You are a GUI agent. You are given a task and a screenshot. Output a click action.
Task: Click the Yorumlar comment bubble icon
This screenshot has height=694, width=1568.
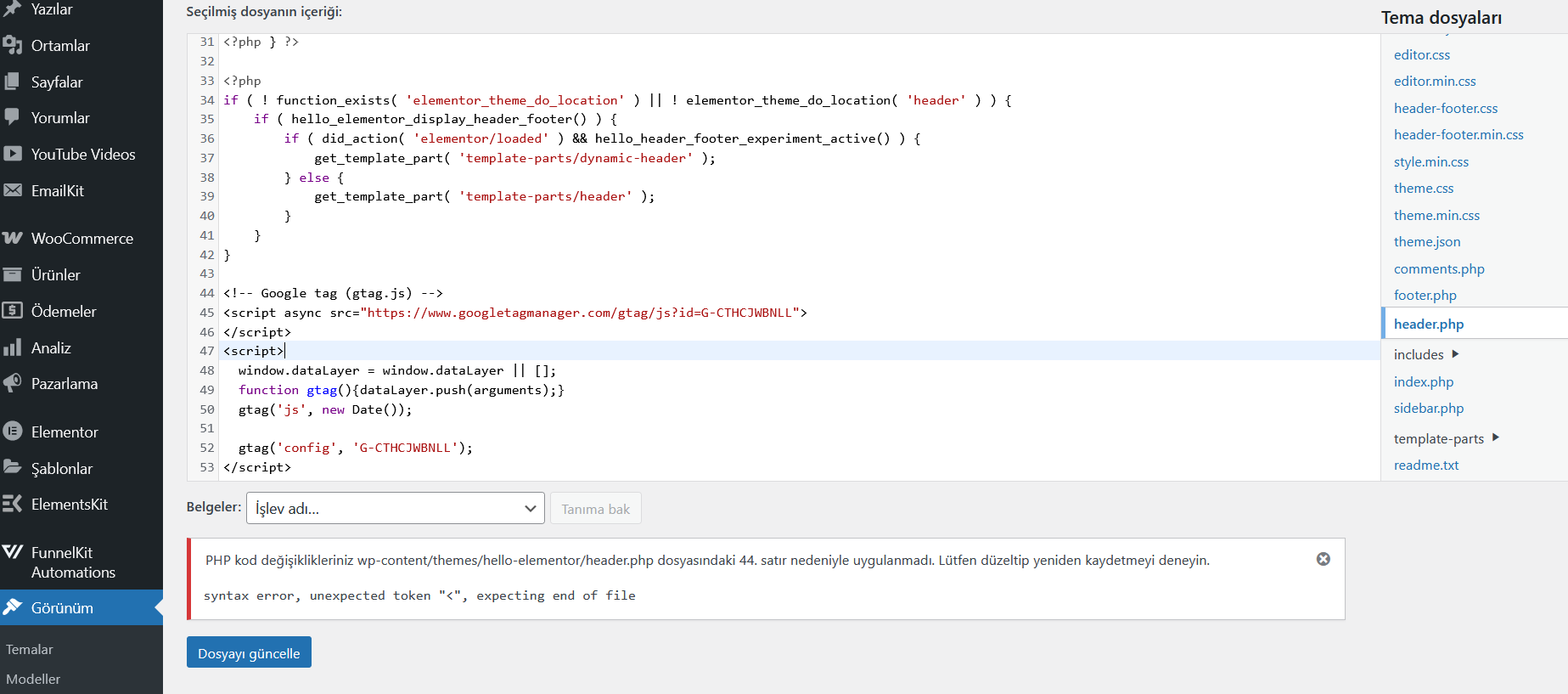(x=12, y=117)
